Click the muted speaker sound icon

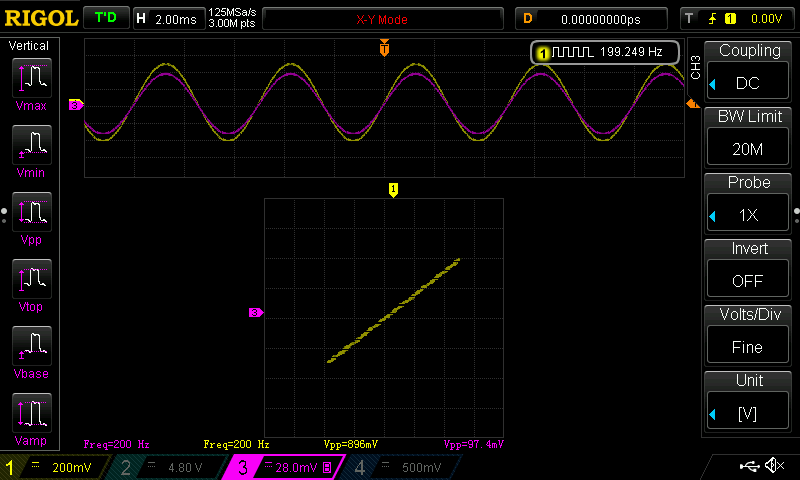pos(774,465)
